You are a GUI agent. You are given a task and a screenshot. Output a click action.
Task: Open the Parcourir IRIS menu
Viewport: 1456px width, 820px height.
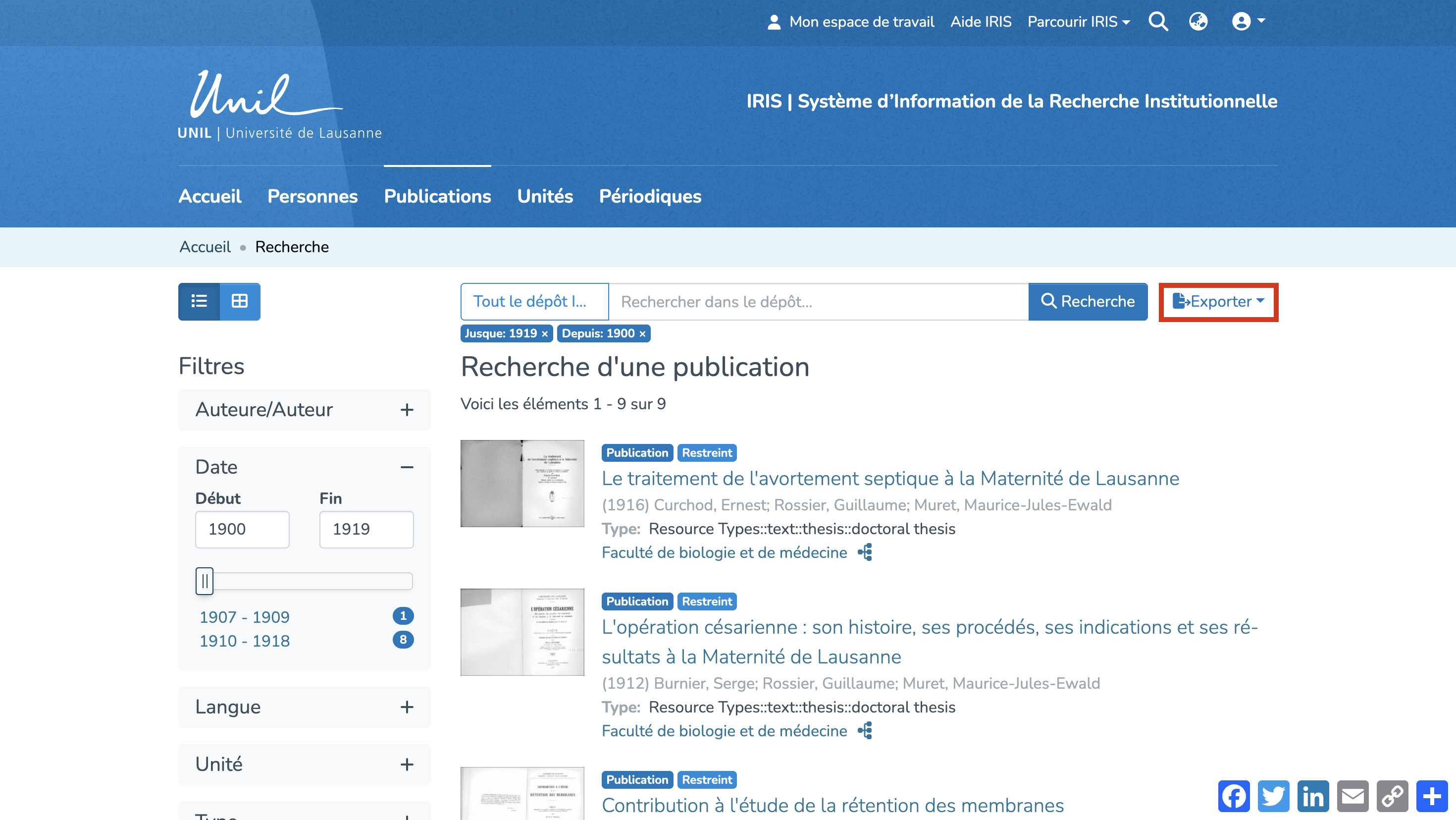1078,21
